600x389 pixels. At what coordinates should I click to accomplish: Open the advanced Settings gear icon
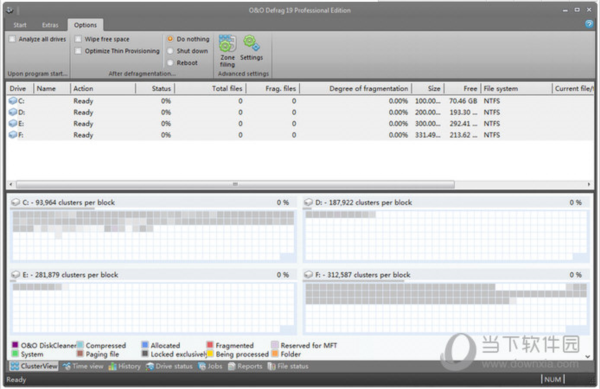pos(251,48)
